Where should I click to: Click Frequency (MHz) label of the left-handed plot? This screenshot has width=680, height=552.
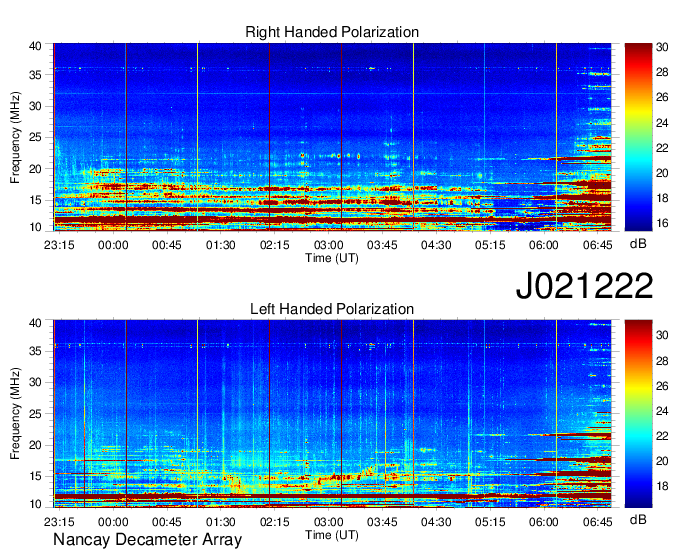(x=15, y=414)
